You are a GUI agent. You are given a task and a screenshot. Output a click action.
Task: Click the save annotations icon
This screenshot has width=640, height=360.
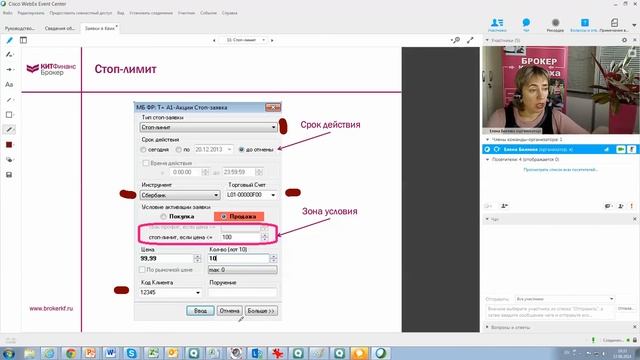pyautogui.click(x=9, y=175)
